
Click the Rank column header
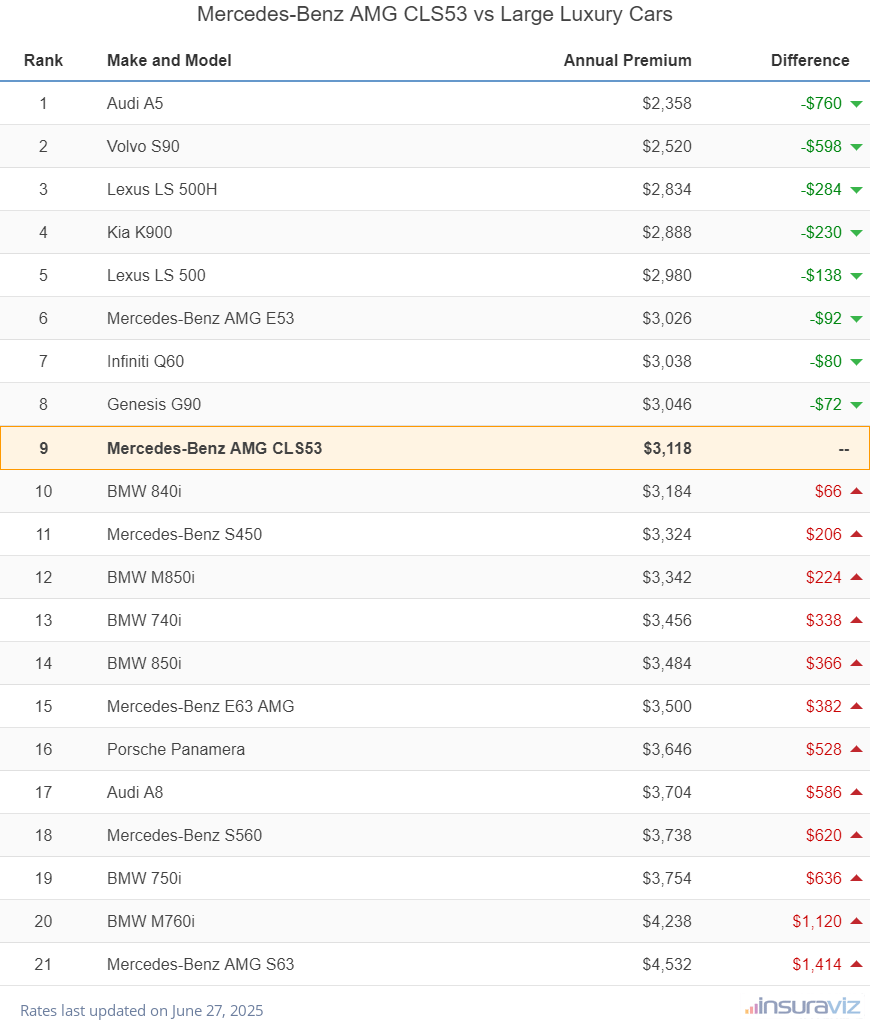point(43,60)
